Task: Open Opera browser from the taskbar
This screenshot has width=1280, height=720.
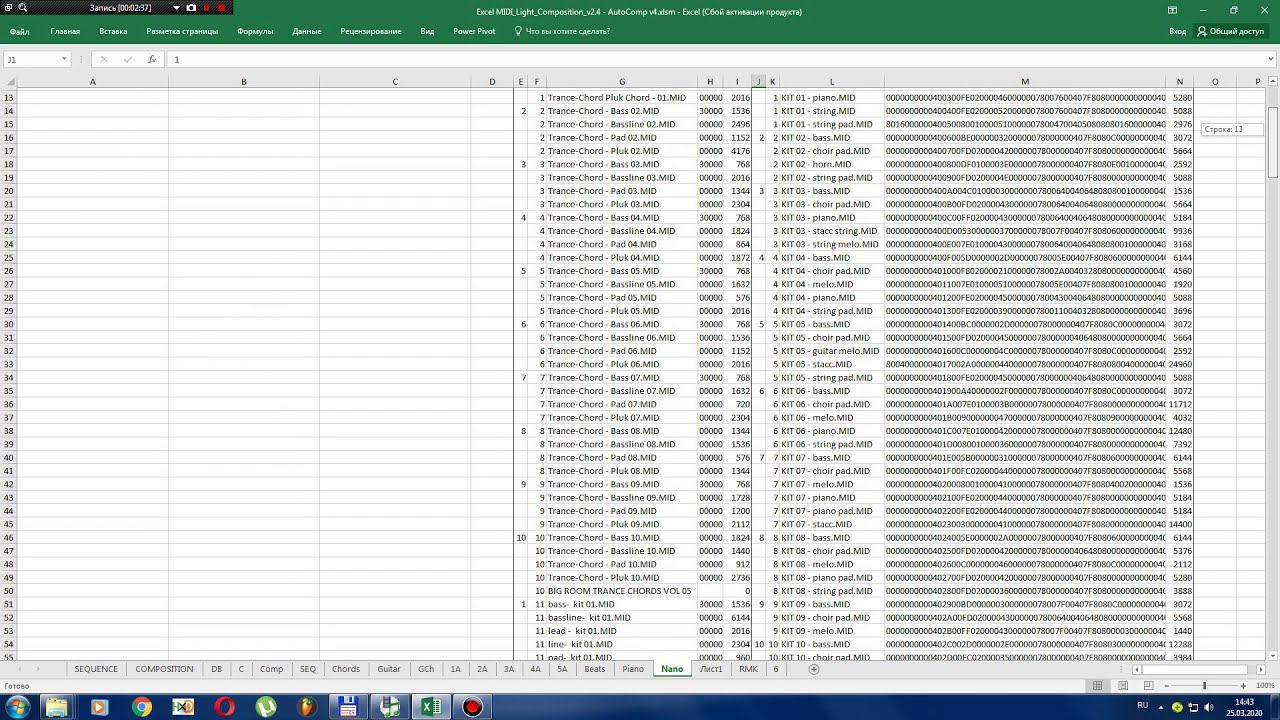Action: point(224,707)
